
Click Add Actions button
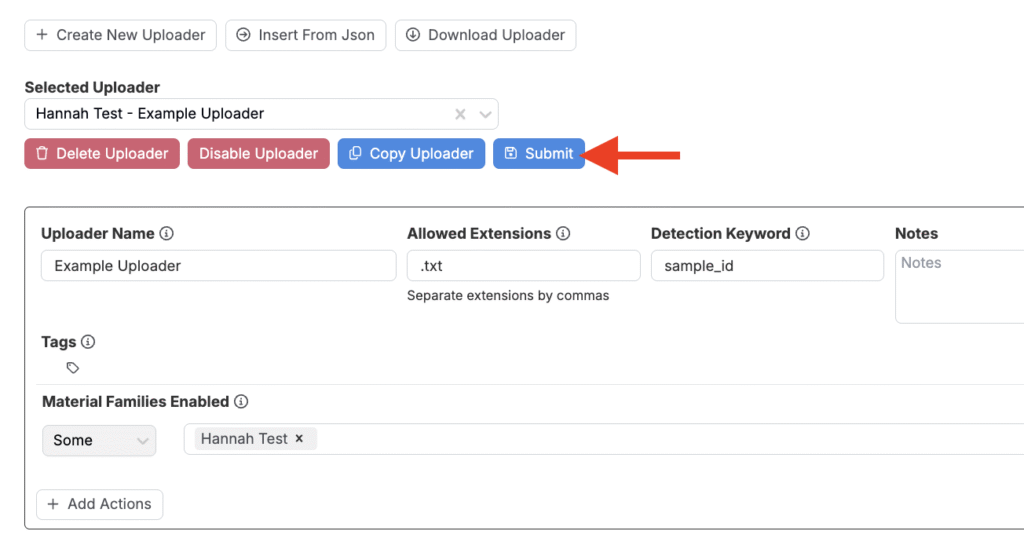pyautogui.click(x=99, y=504)
